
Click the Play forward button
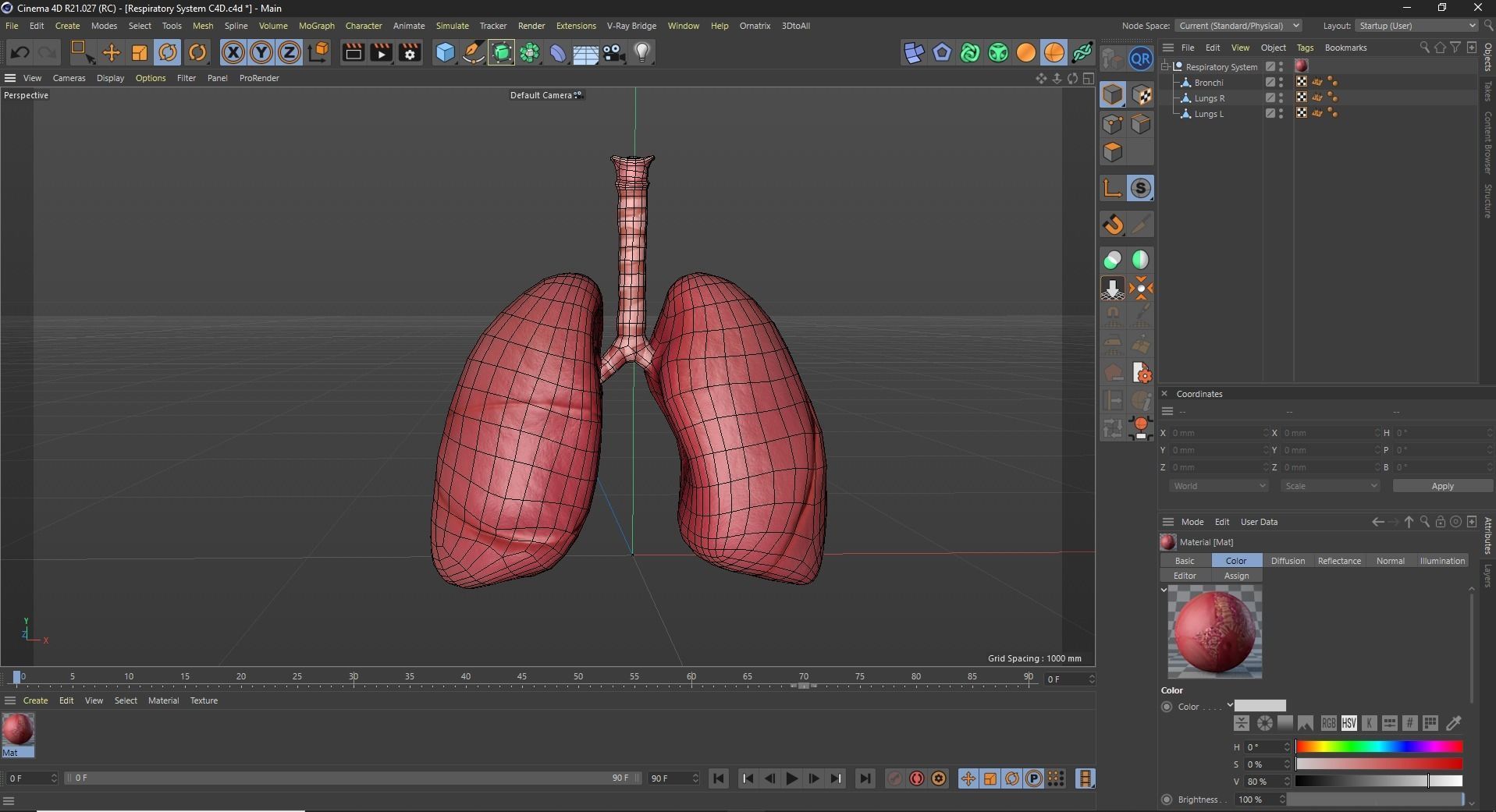[x=791, y=778]
